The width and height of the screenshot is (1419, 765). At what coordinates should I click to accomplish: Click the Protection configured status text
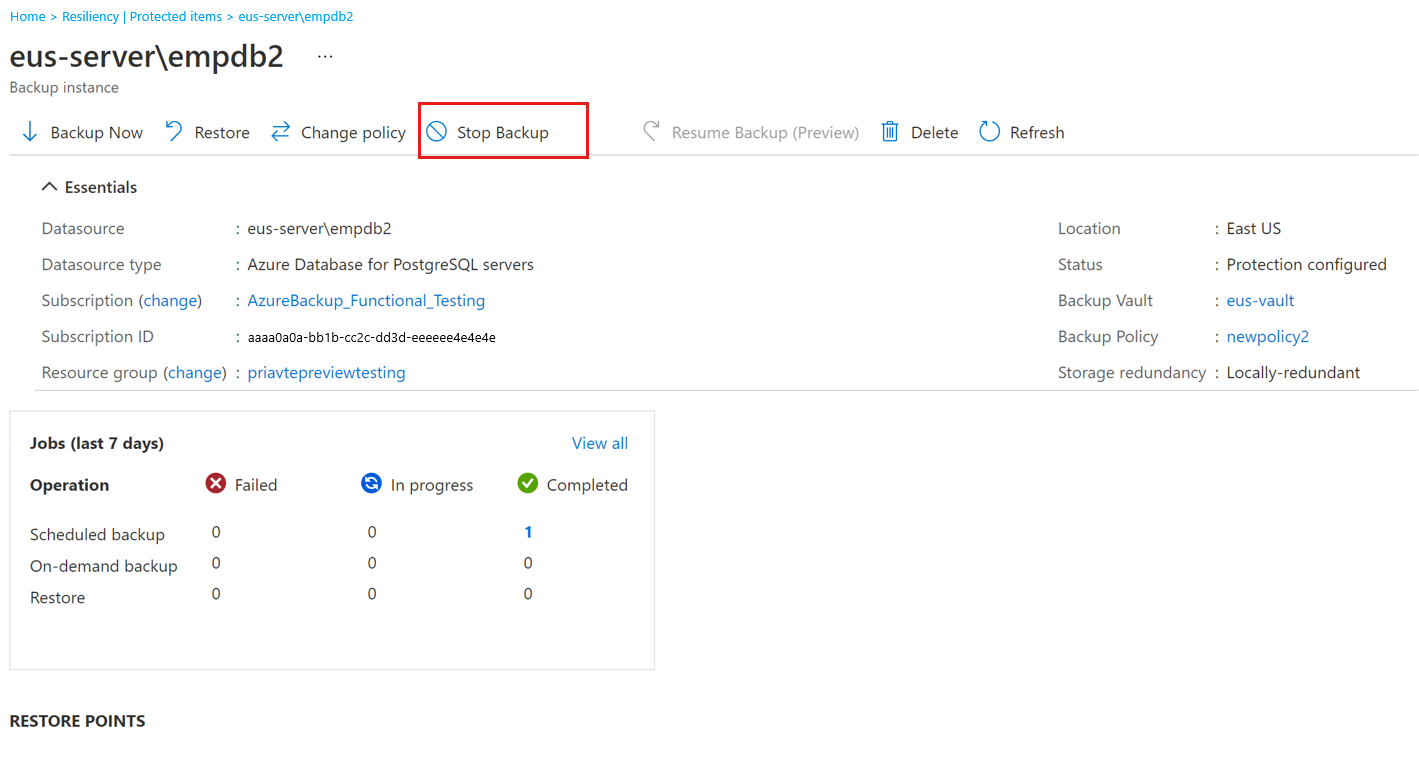(x=1307, y=265)
